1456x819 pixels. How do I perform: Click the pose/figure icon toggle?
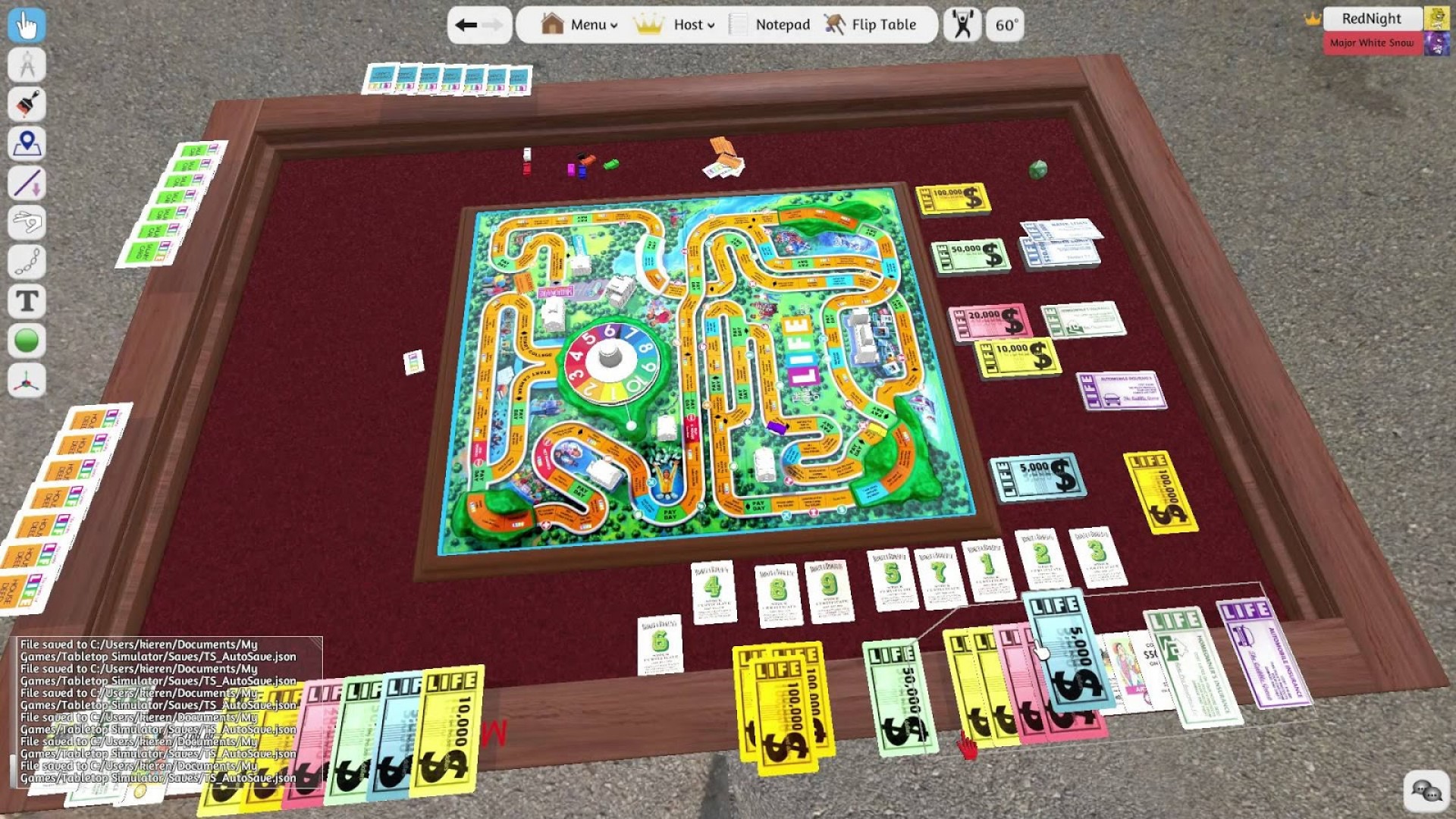pos(962,24)
